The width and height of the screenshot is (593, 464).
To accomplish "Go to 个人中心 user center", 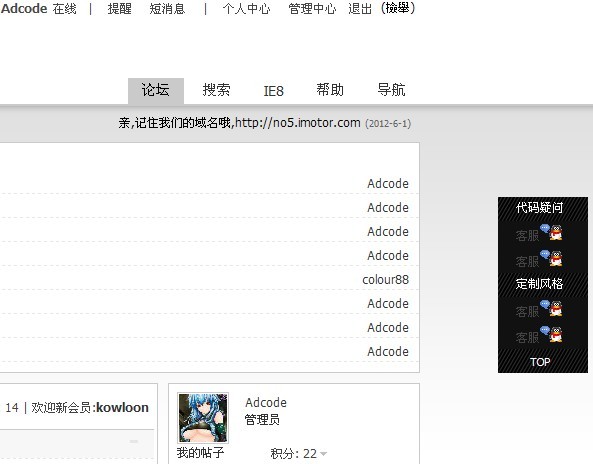I will pos(247,8).
